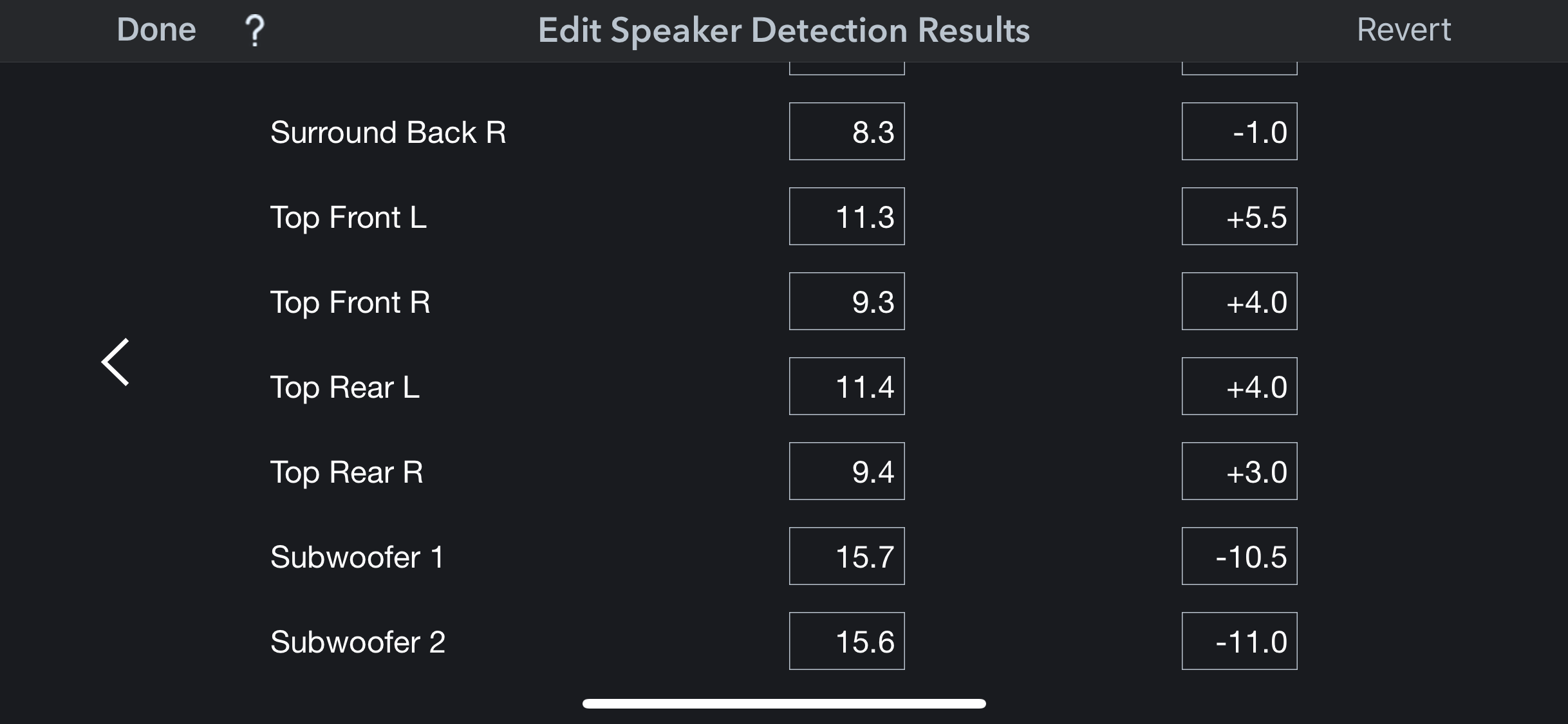Edit Subwoofer 1 level -10.5
The image size is (1568, 724).
pos(1240,556)
